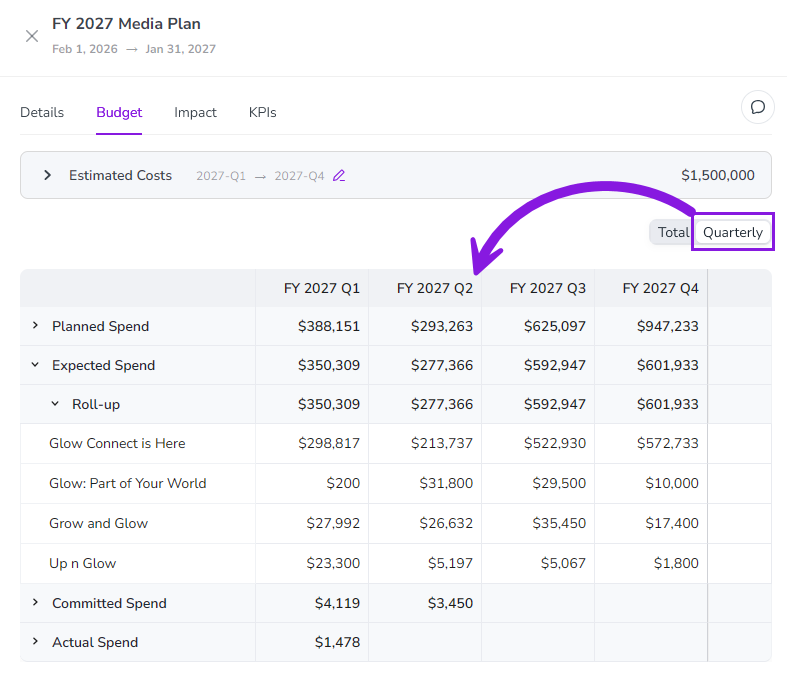Click Glow Connect Q2 value $213,737
The height and width of the screenshot is (680, 787).
442,444
